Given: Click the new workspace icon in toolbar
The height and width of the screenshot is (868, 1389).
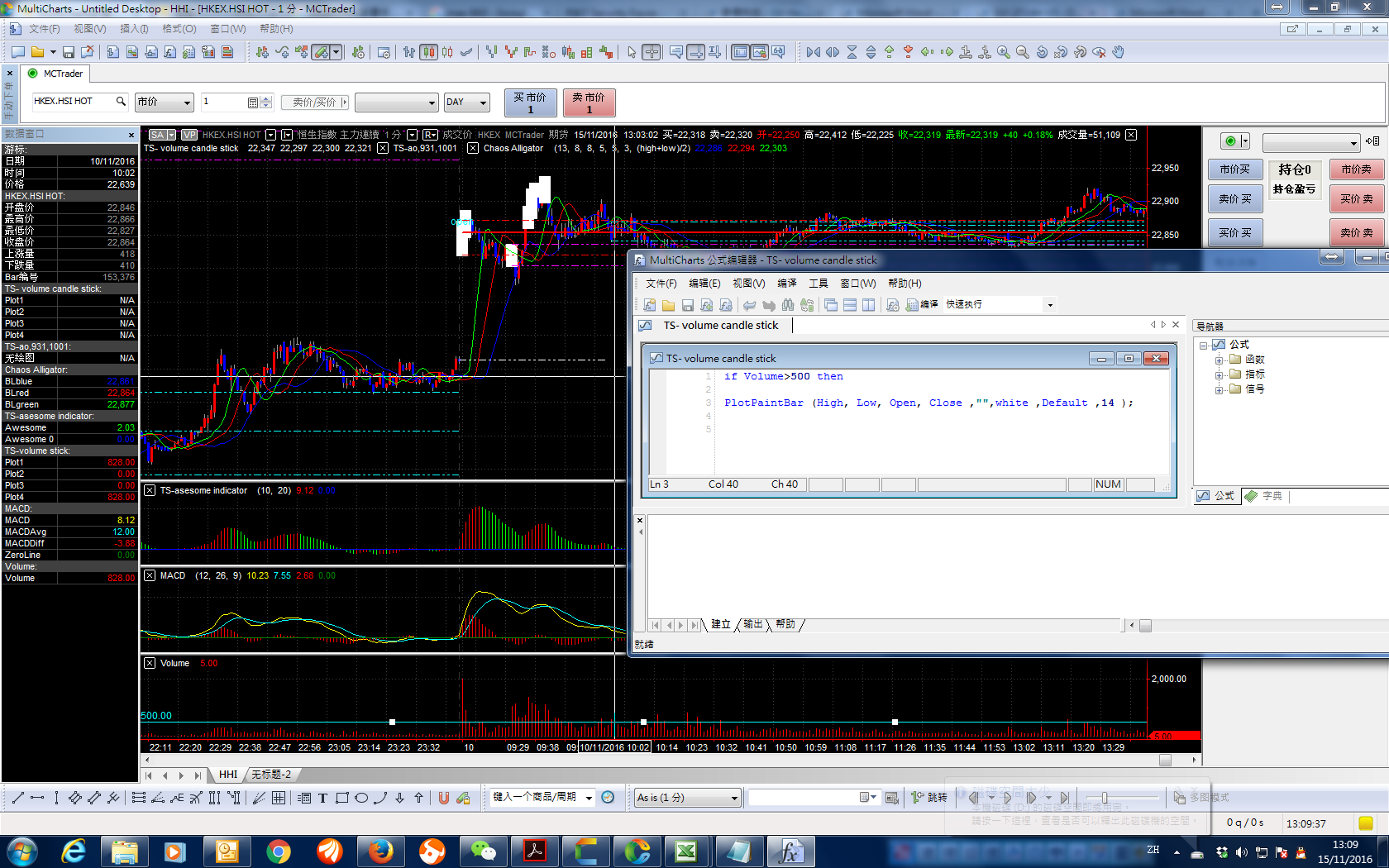Looking at the screenshot, I should (x=17, y=52).
